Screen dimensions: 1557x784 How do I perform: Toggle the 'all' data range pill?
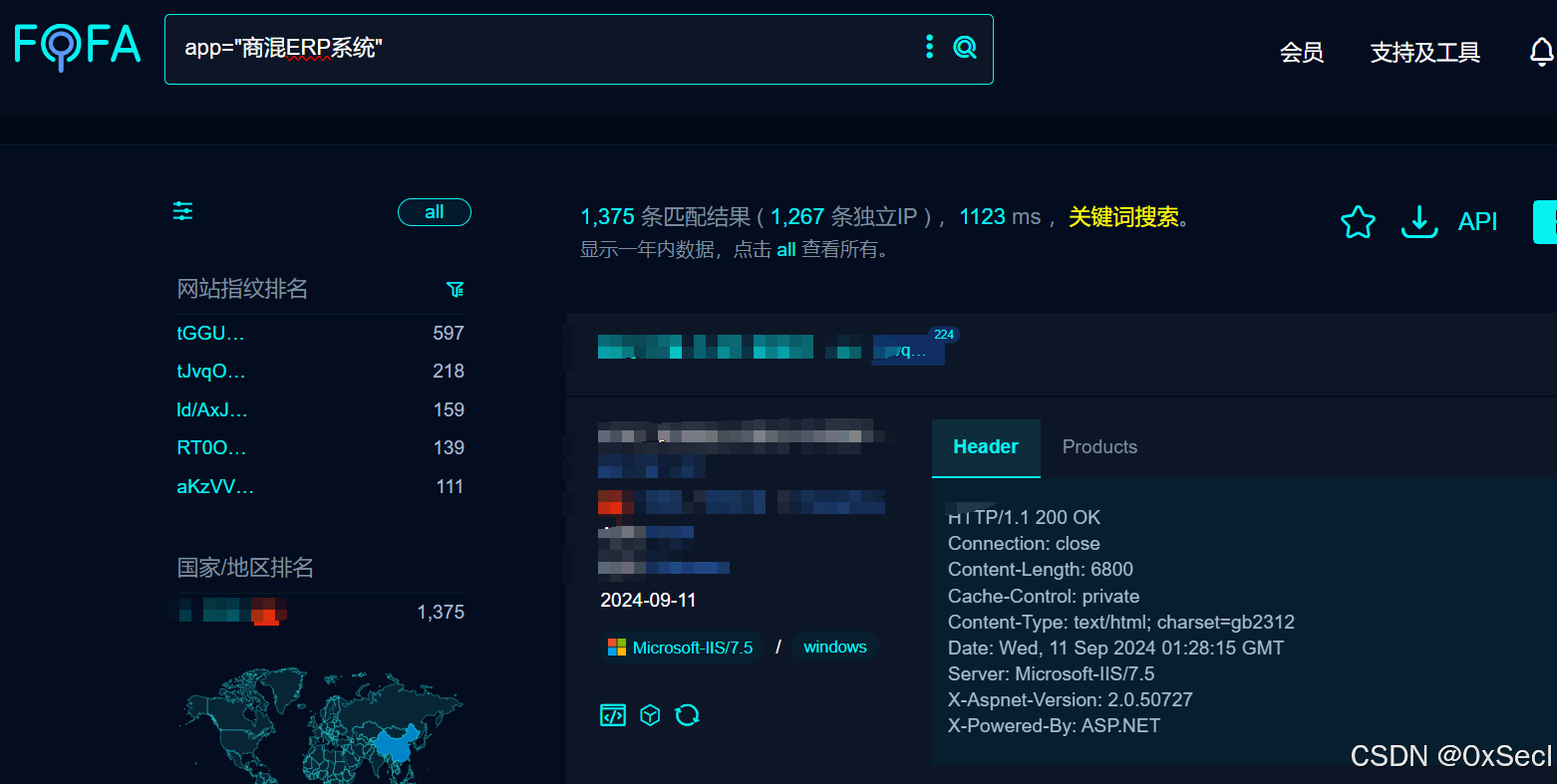click(x=434, y=211)
